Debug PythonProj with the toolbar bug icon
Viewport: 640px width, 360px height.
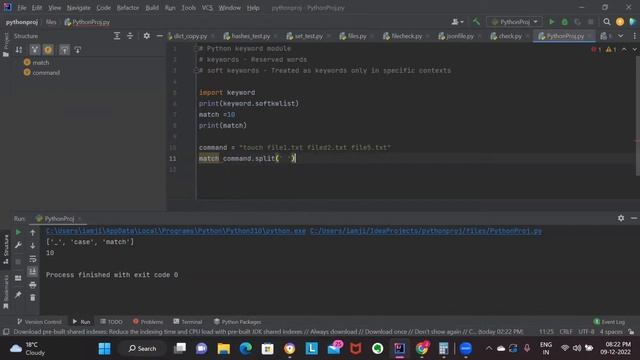pos(564,22)
